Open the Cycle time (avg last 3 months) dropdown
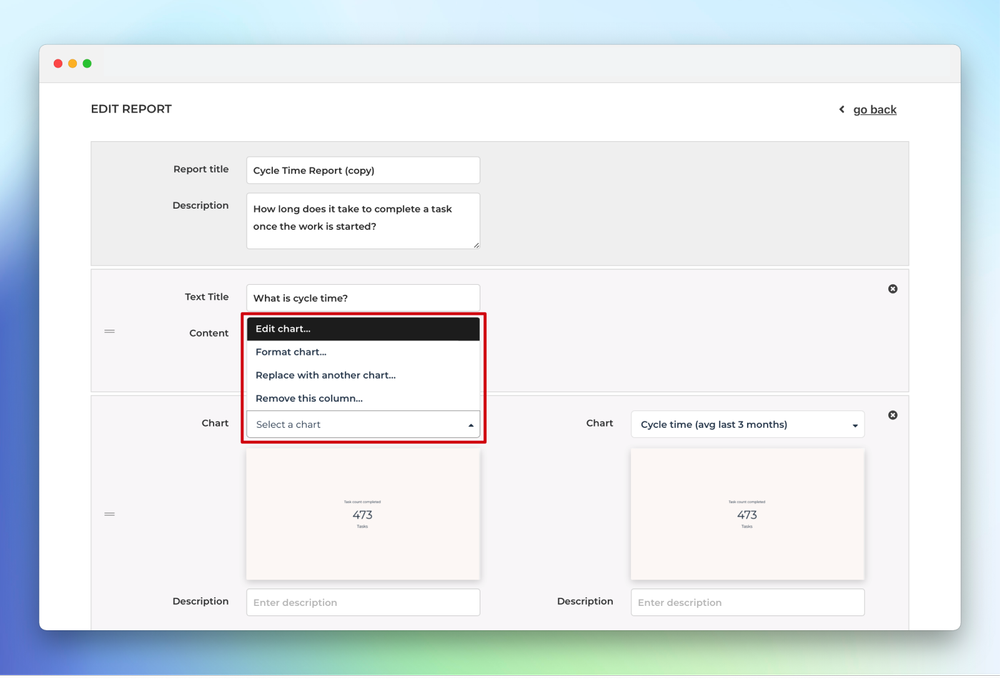Screen dimensions: 1000x684 pos(747,425)
